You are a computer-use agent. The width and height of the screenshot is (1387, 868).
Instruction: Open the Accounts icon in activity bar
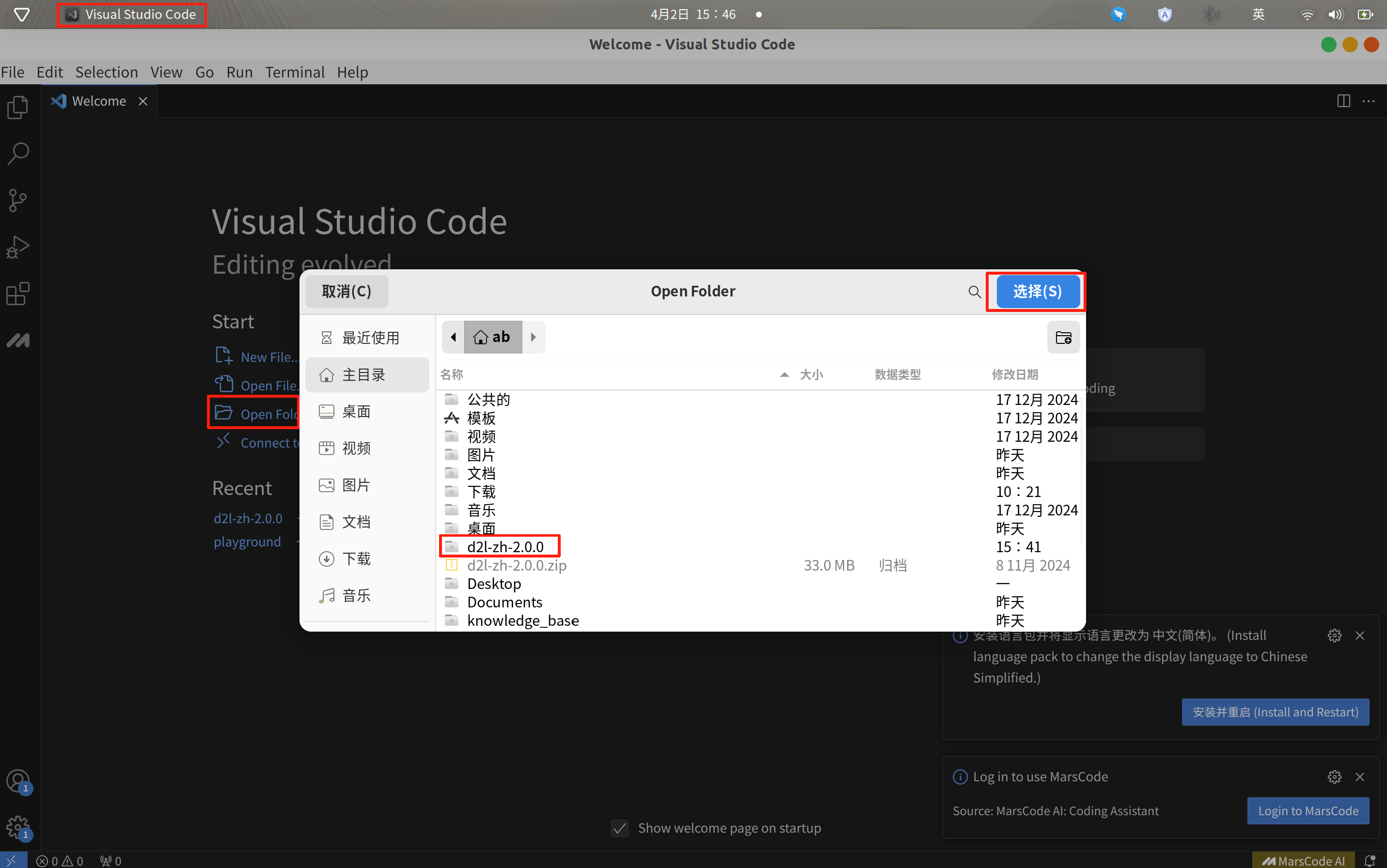tap(17, 781)
